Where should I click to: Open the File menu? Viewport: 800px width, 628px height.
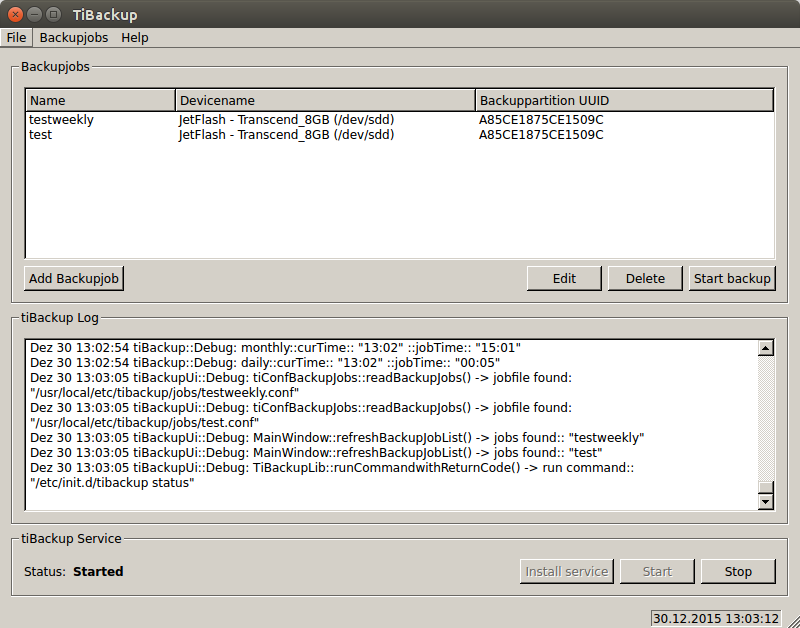pos(16,38)
